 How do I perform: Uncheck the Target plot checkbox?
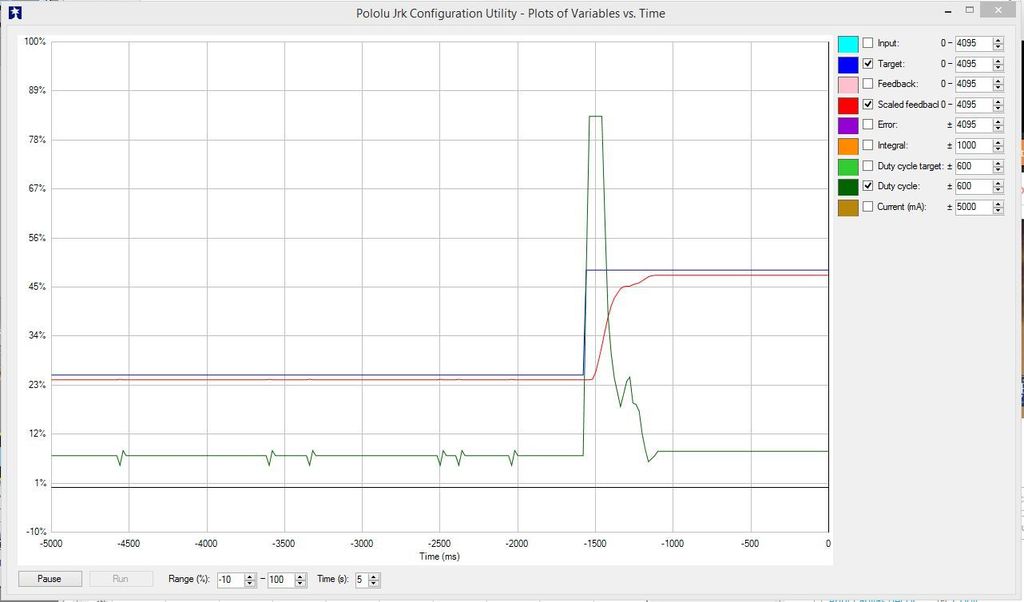click(x=868, y=63)
